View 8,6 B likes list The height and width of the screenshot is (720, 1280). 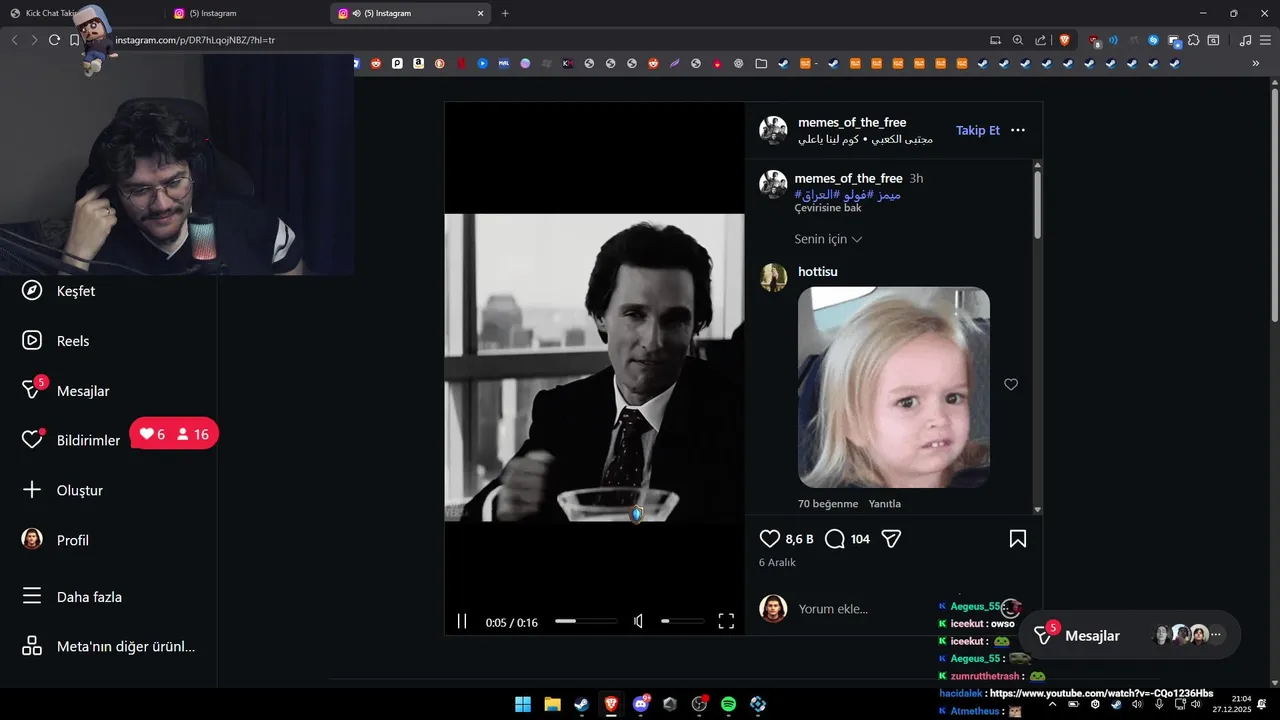click(x=800, y=539)
